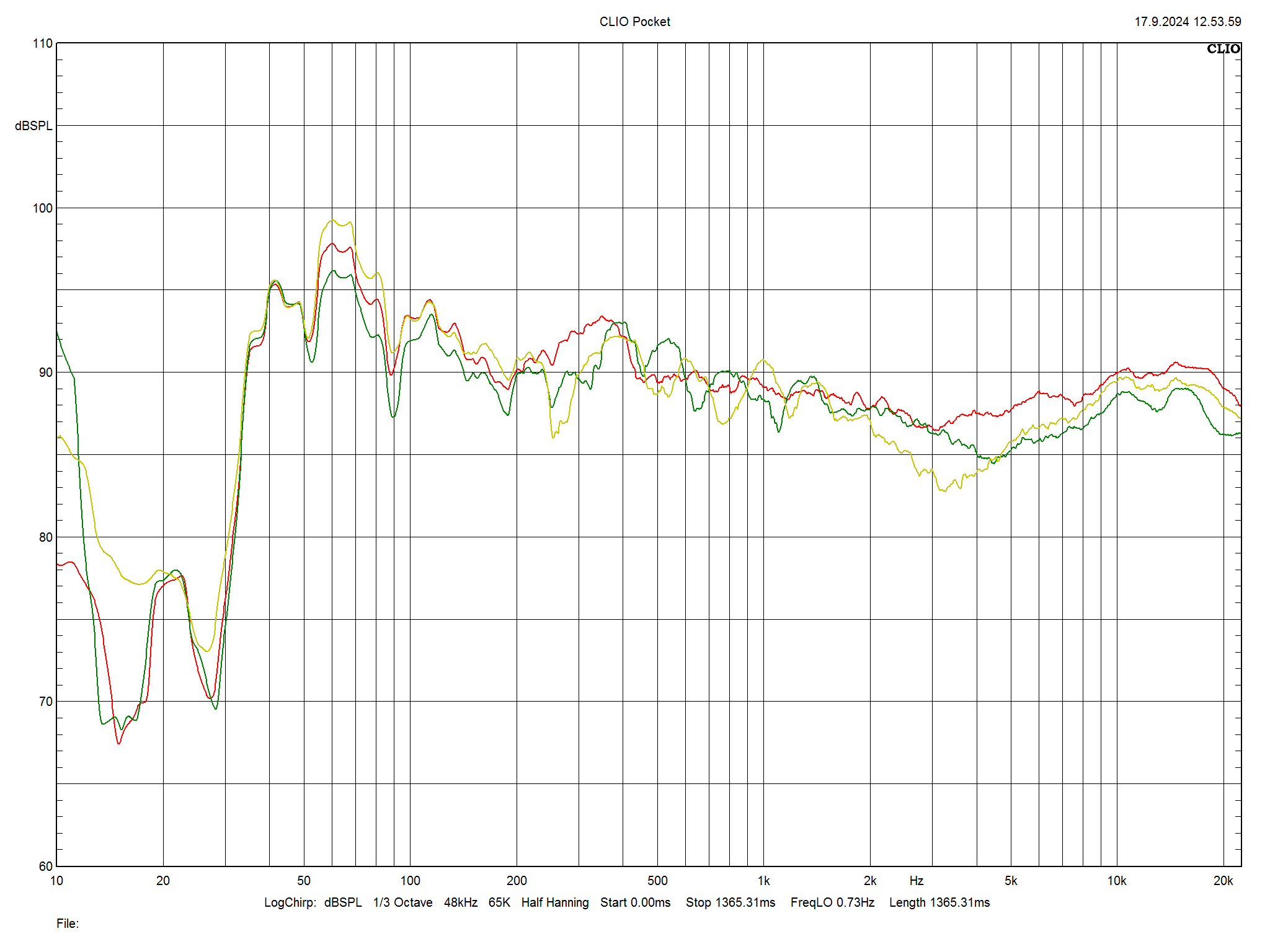
Task: Click the Half Hanning window text
Action: tap(555, 902)
